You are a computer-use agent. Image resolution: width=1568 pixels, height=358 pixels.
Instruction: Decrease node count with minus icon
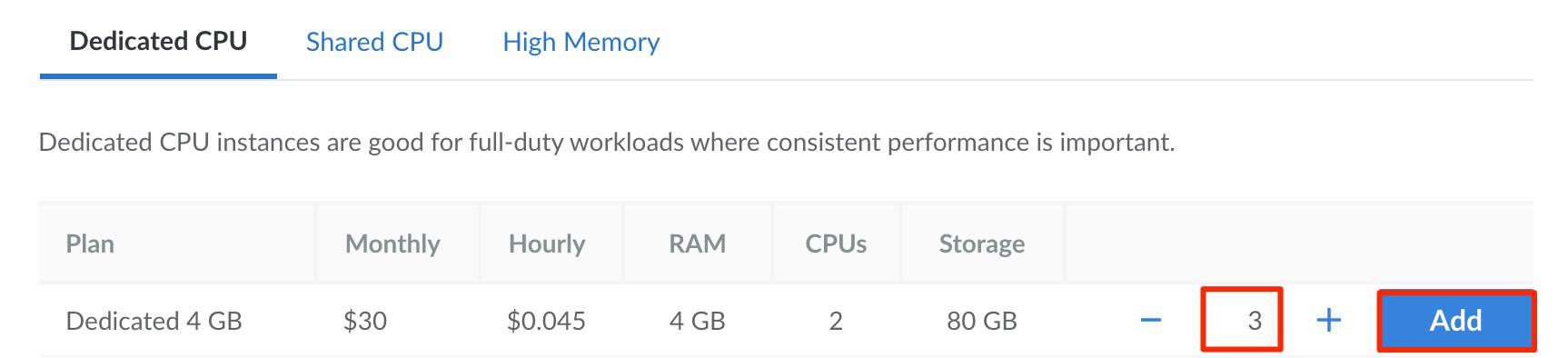pyautogui.click(x=1151, y=320)
